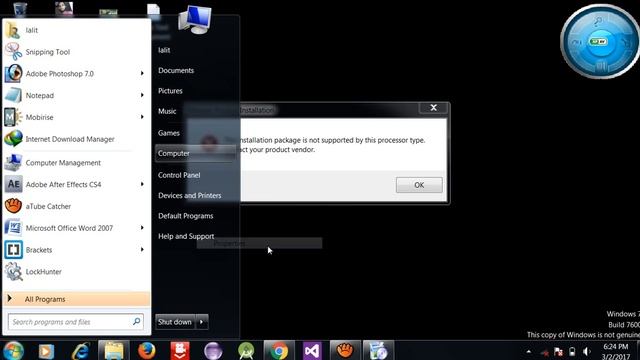This screenshot has width=640, height=360.
Task: Open the purple sphere taskbar icon
Action: 213,351
